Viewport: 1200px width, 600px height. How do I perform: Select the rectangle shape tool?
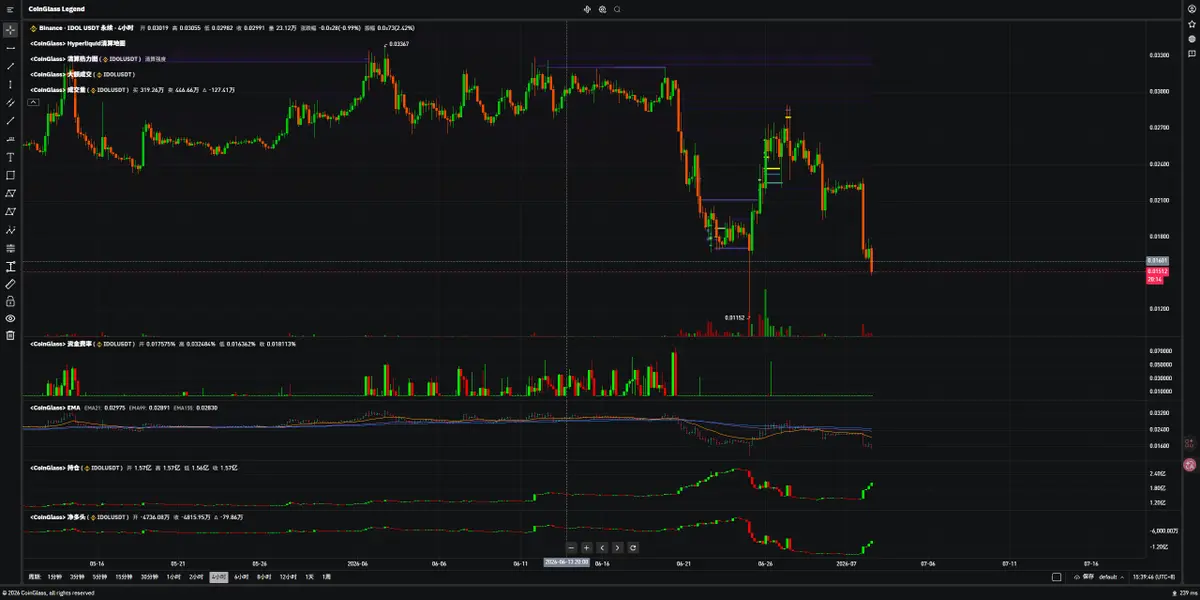click(10, 175)
